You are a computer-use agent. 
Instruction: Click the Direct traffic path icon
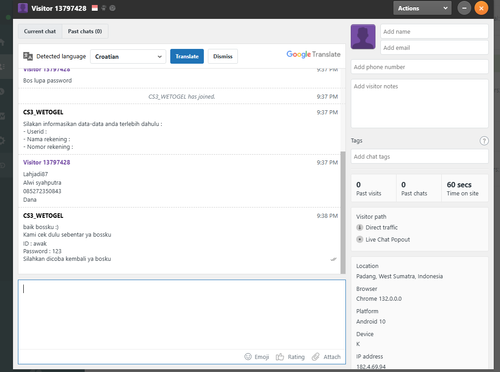click(359, 227)
